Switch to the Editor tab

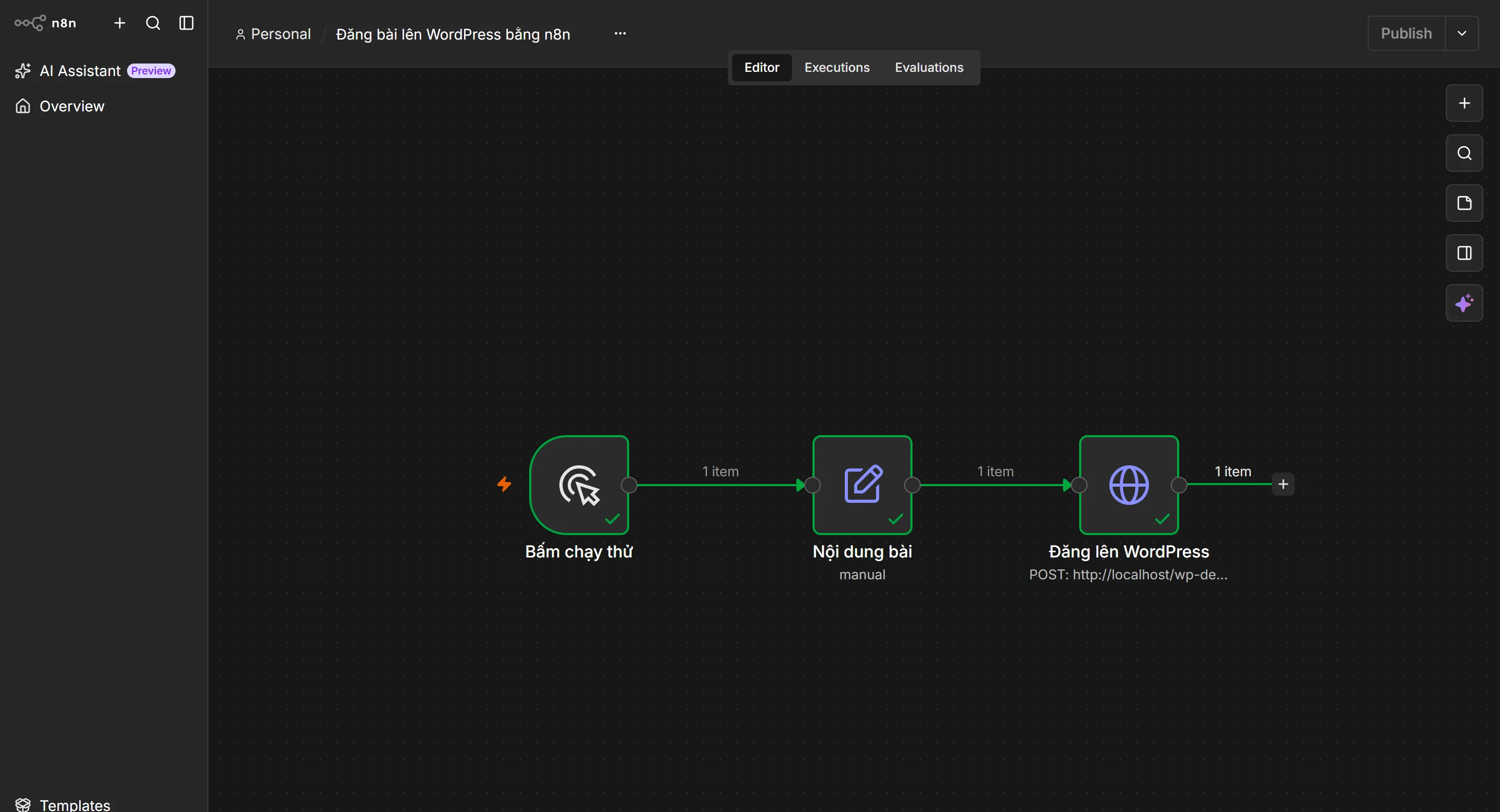click(761, 68)
